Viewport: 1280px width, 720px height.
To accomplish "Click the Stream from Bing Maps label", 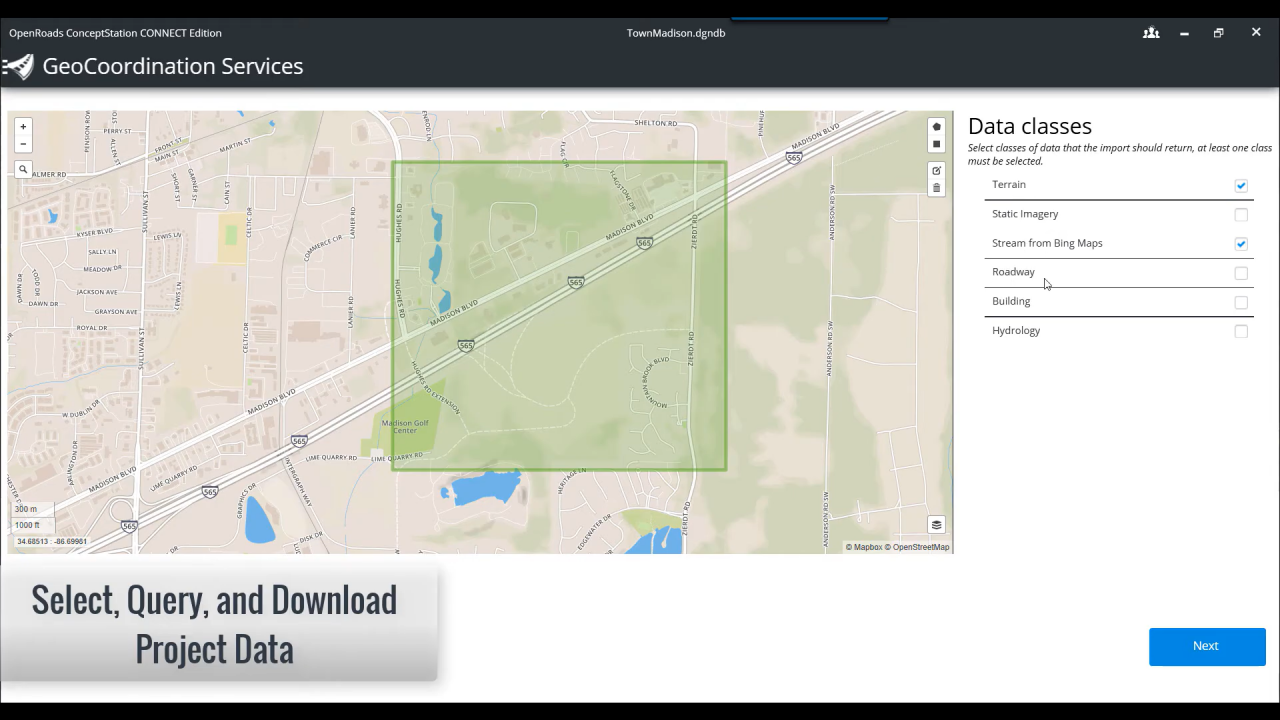I will [x=1047, y=243].
